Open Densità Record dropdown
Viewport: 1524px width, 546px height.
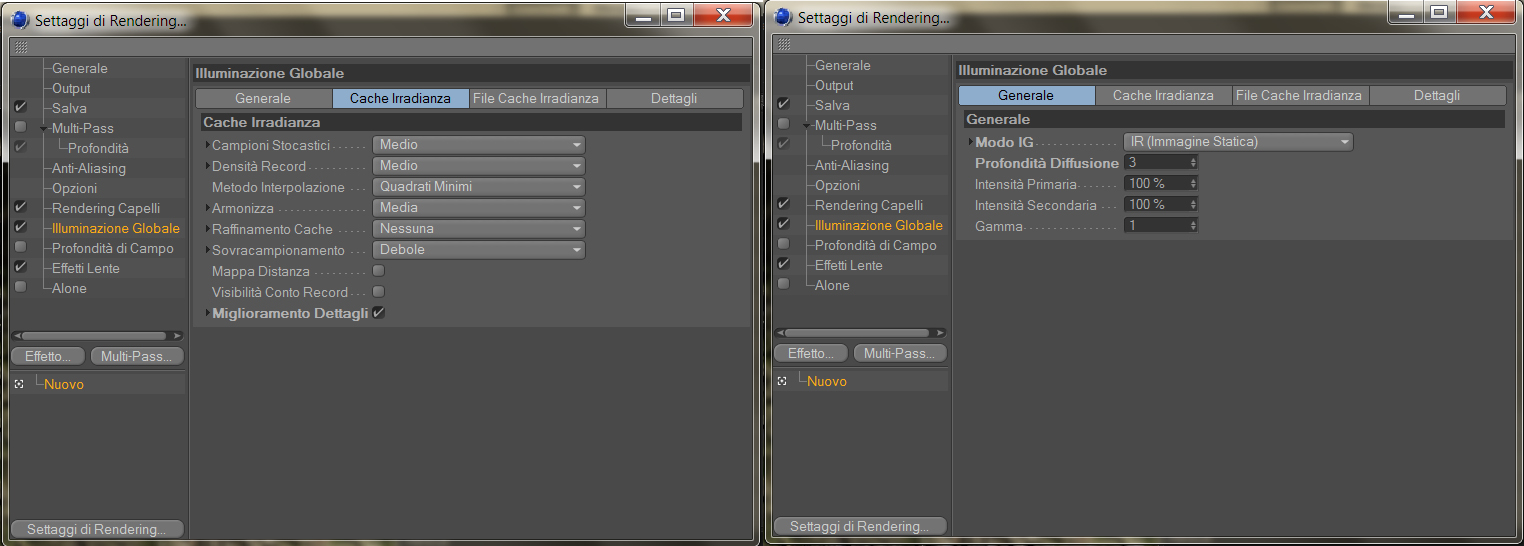pyautogui.click(x=479, y=166)
